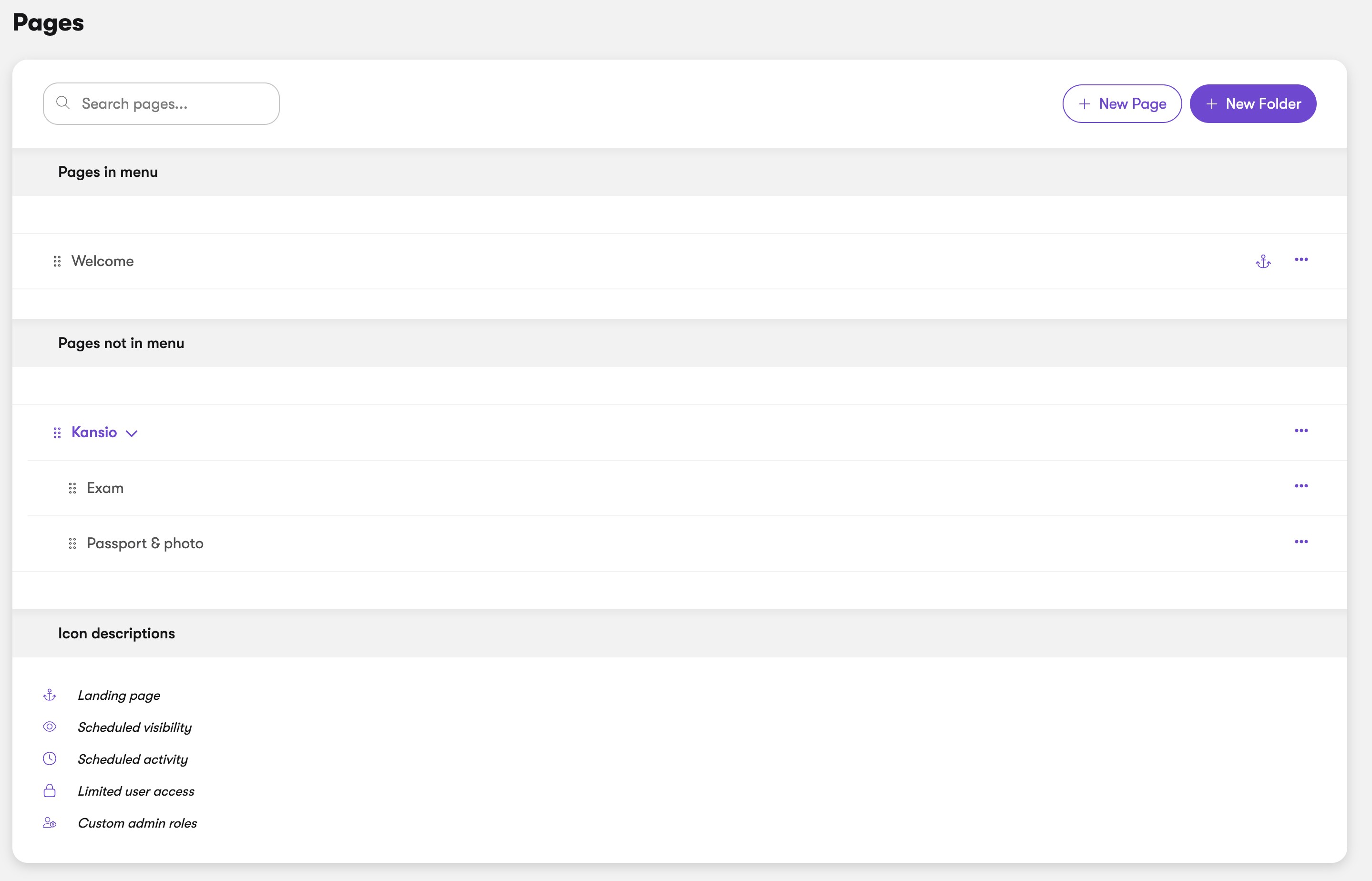Click the Landing page anchor legend icon

pyautogui.click(x=50, y=695)
